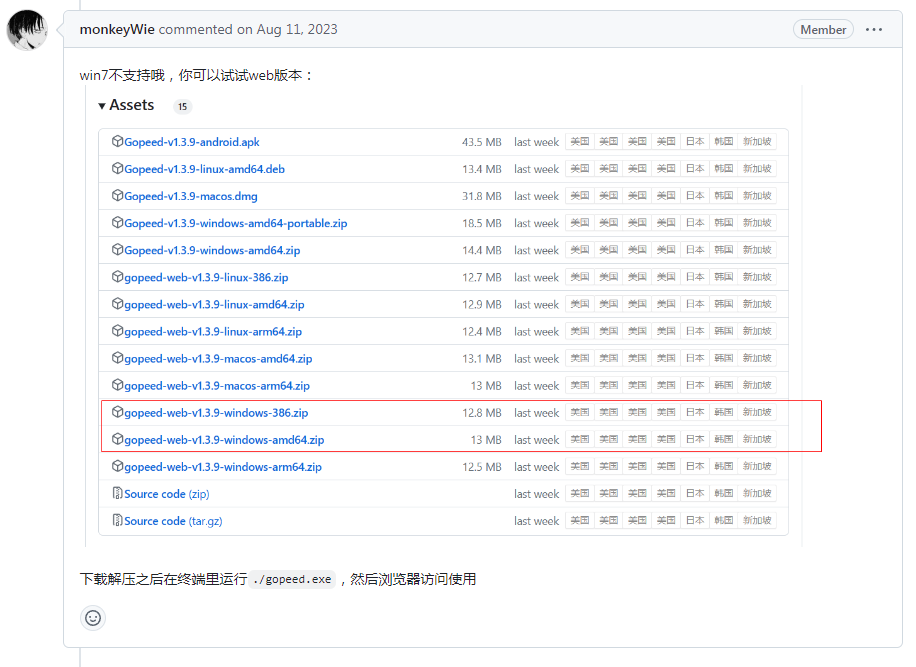Click the package icon beside Gopeed-v1.3.9-macos.dmg
The height and width of the screenshot is (667, 916).
pyautogui.click(x=117, y=196)
